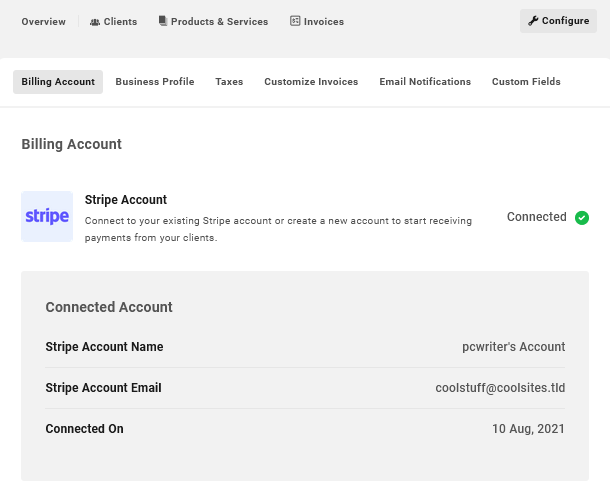Click the 10 Aug, 2021 date
Screen dimensions: 610x503
528,429
